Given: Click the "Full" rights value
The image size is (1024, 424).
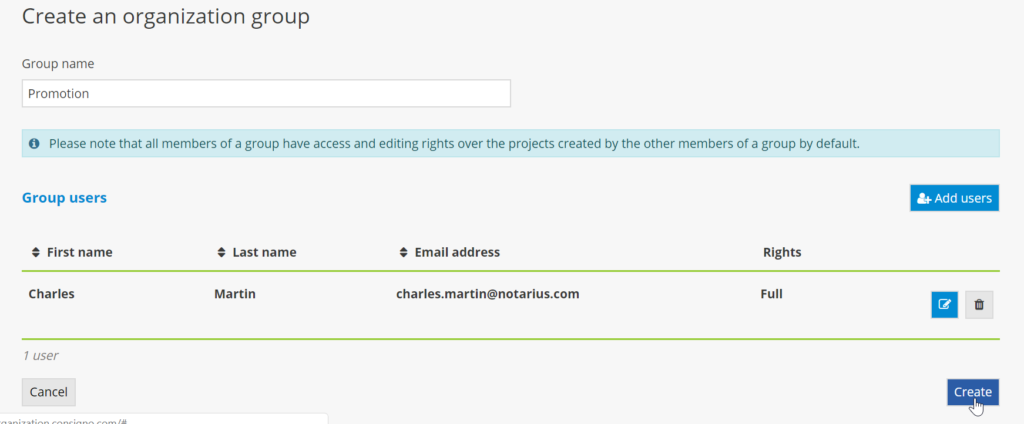Looking at the screenshot, I should [771, 294].
